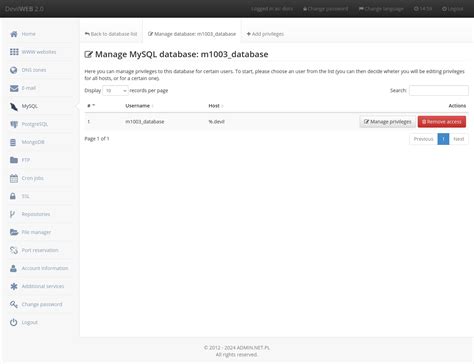Click the E-mail envelope icon

[14, 88]
